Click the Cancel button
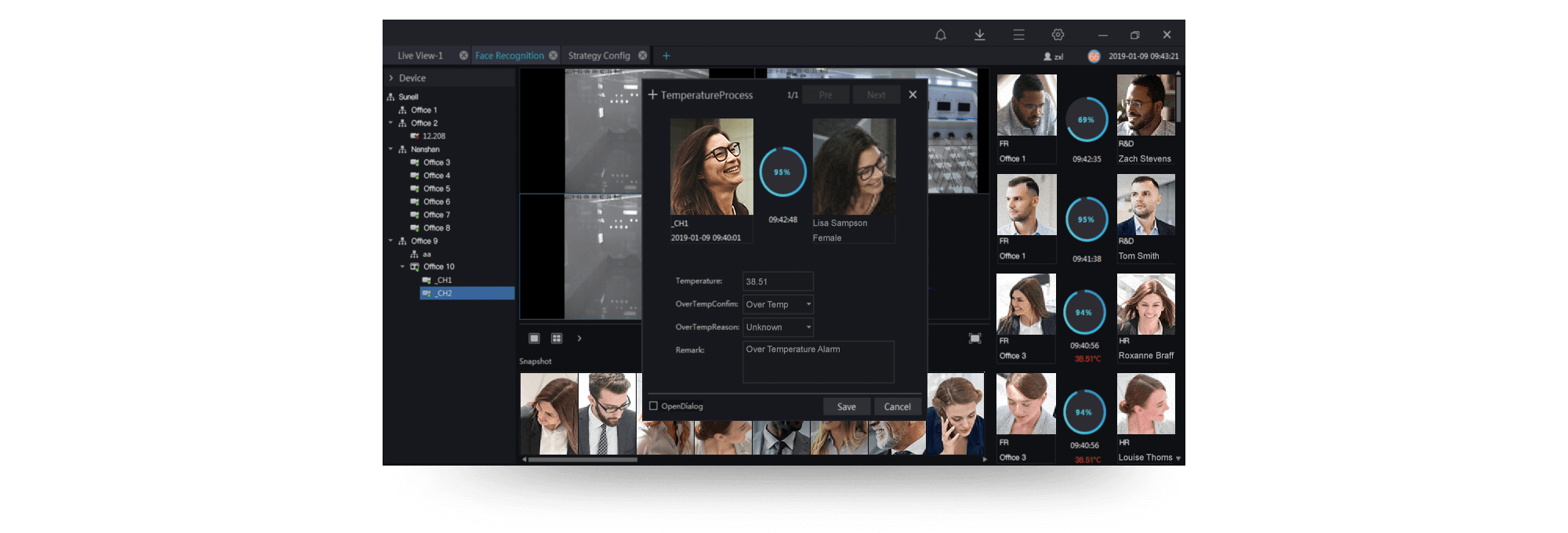This screenshot has width=1568, height=533. pyautogui.click(x=897, y=407)
